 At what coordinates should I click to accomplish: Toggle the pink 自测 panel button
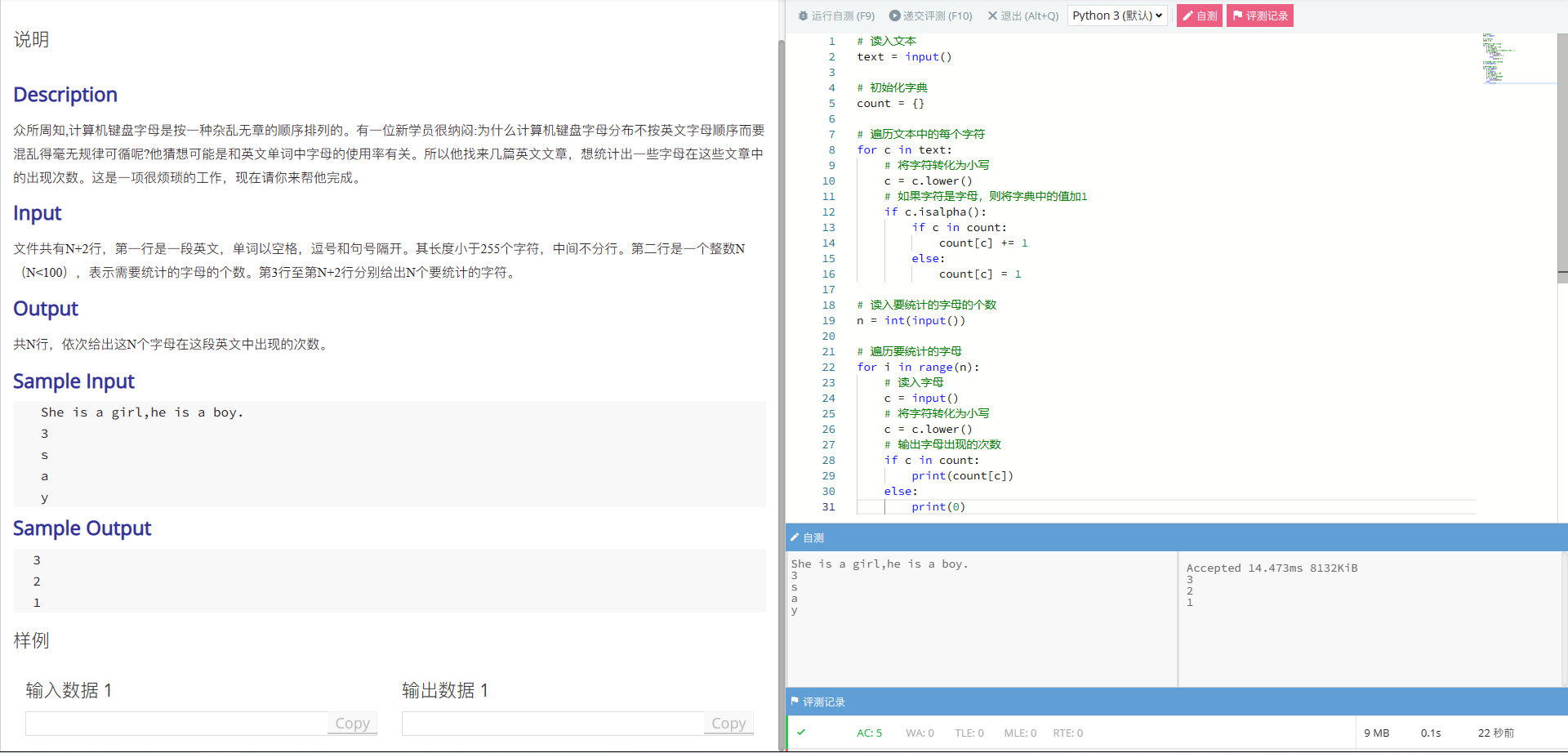coord(1199,16)
